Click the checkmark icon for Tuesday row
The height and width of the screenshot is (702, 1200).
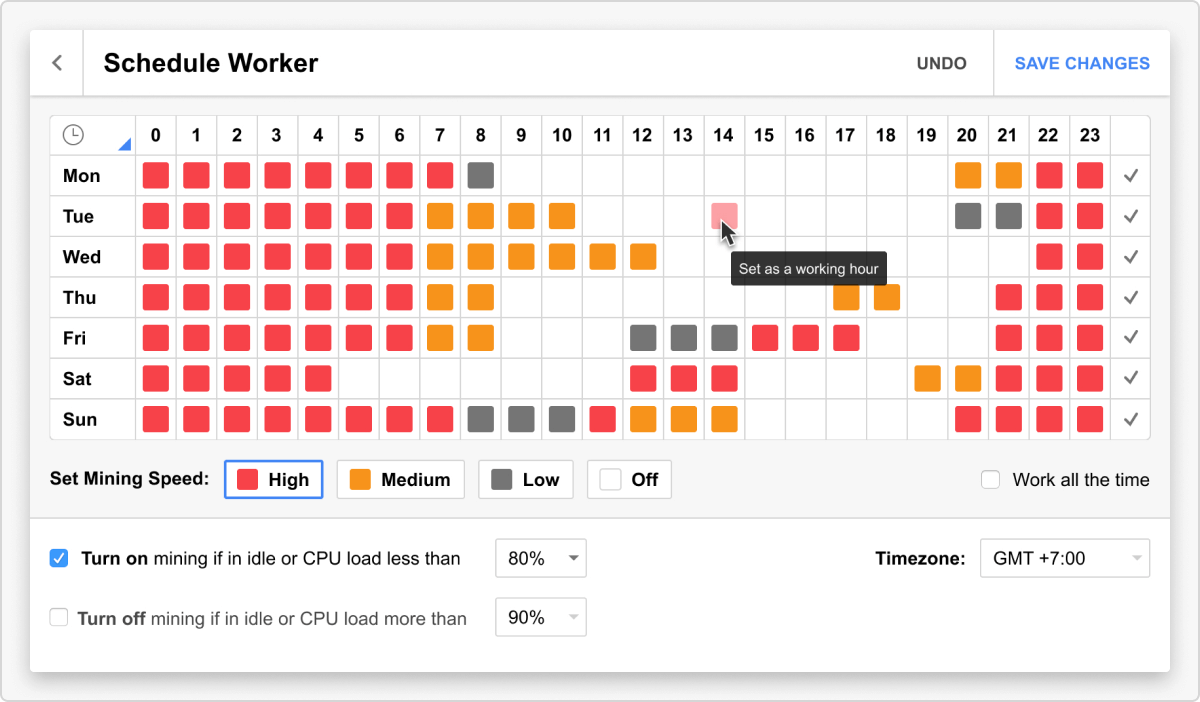click(x=1131, y=216)
